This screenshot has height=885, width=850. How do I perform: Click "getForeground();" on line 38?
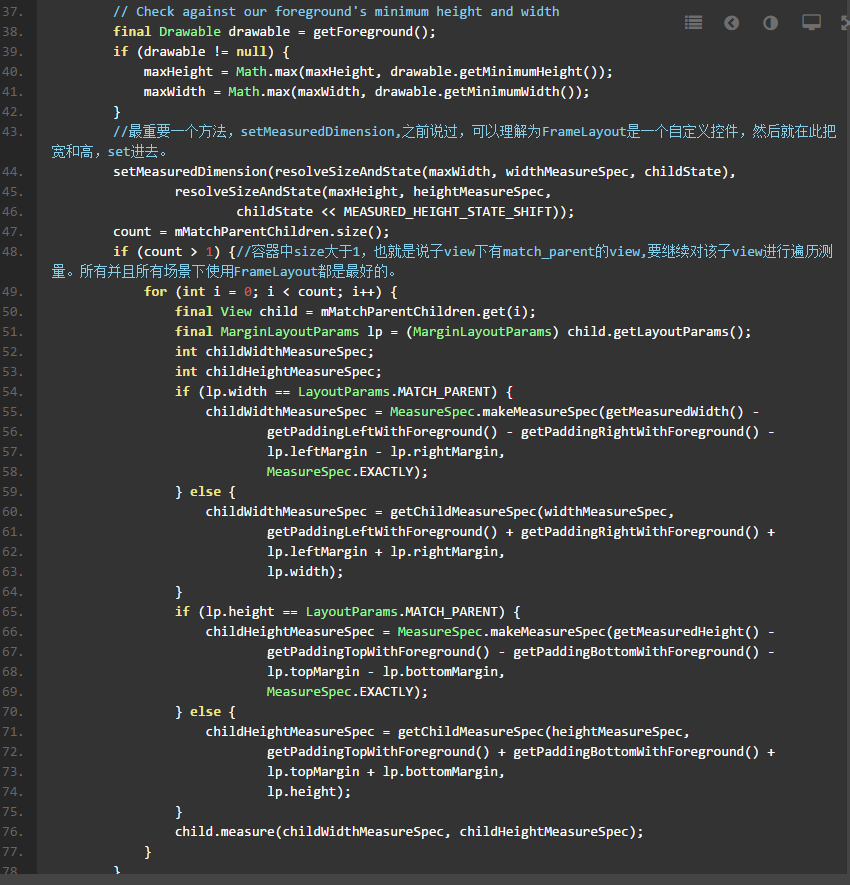(374, 32)
